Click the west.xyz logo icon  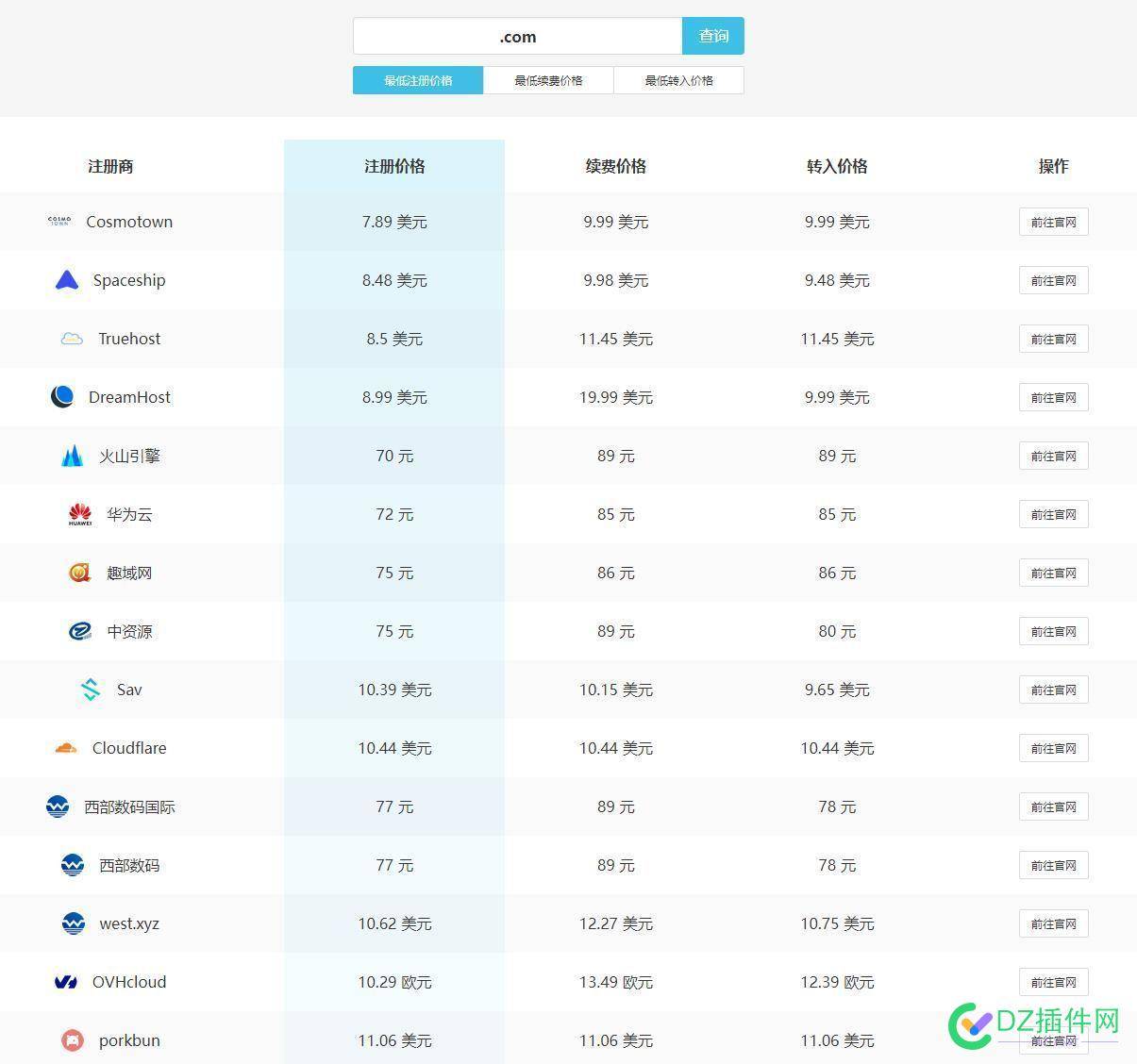point(74,923)
